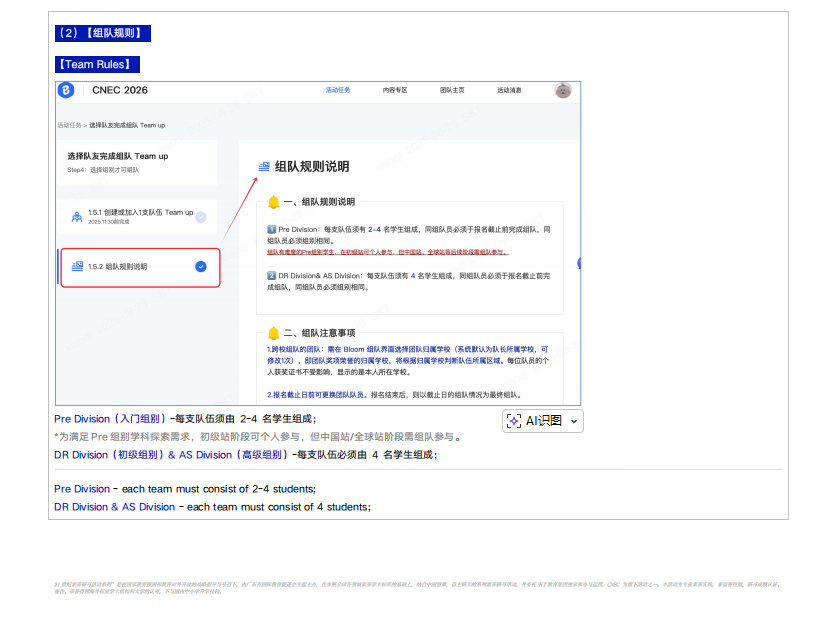
Task: Select the 1.5.1 创建或加入1支队伍 step
Action: point(139,216)
